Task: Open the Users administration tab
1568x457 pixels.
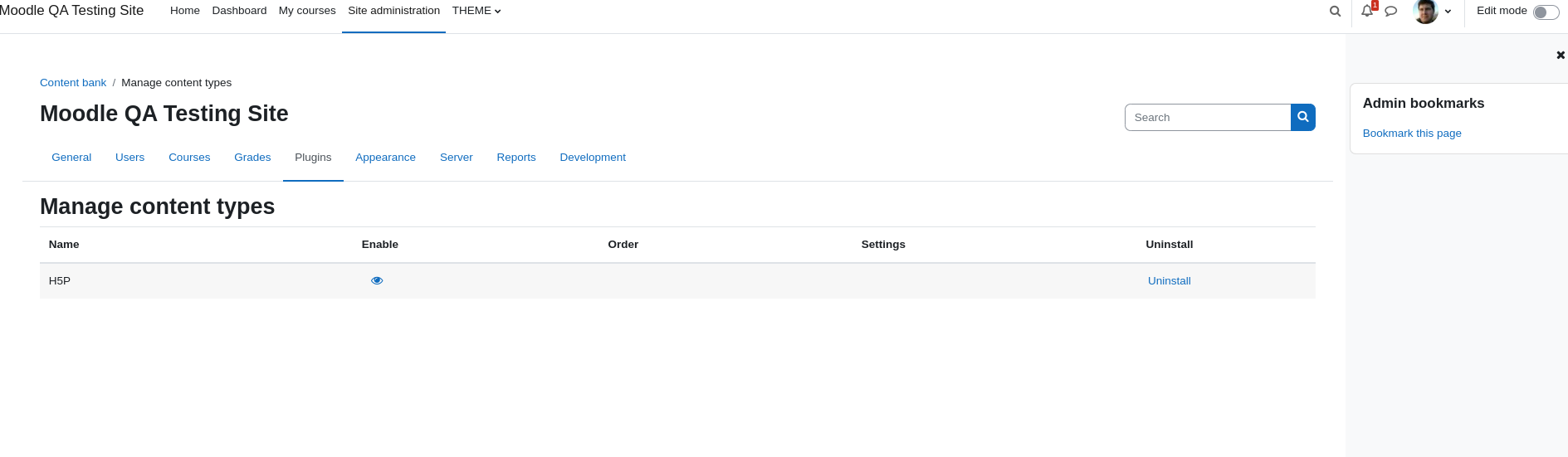Action: pos(129,157)
